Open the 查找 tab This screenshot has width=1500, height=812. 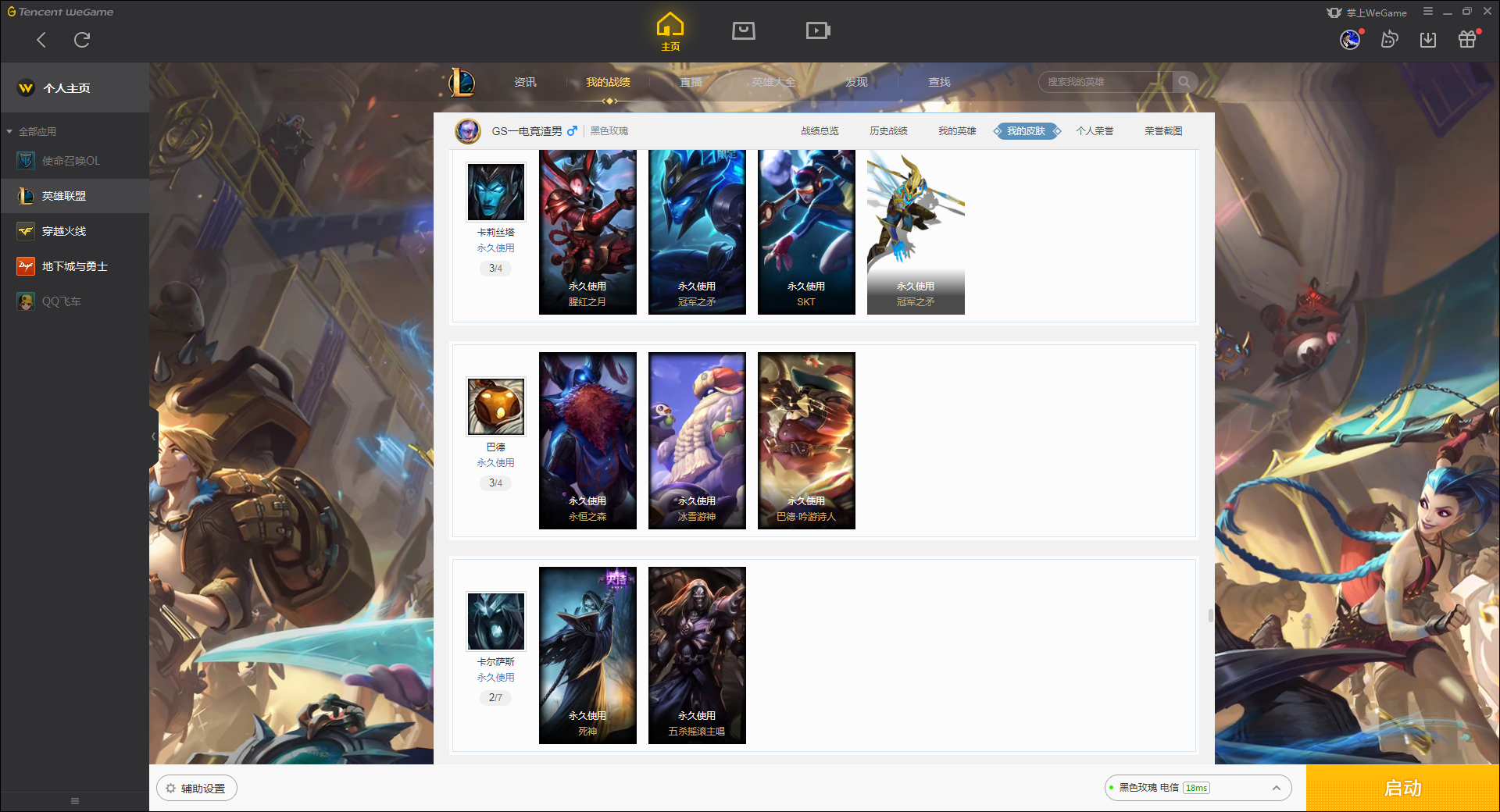click(x=939, y=82)
